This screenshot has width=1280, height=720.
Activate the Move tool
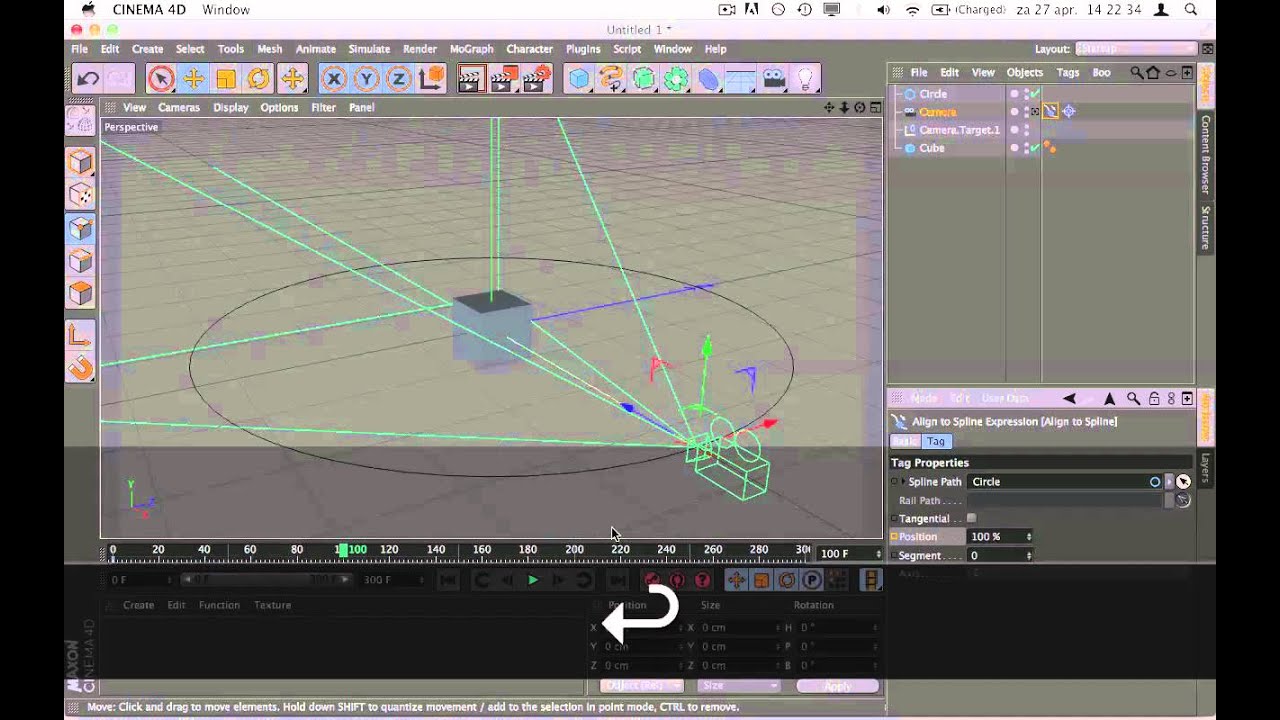pos(193,79)
